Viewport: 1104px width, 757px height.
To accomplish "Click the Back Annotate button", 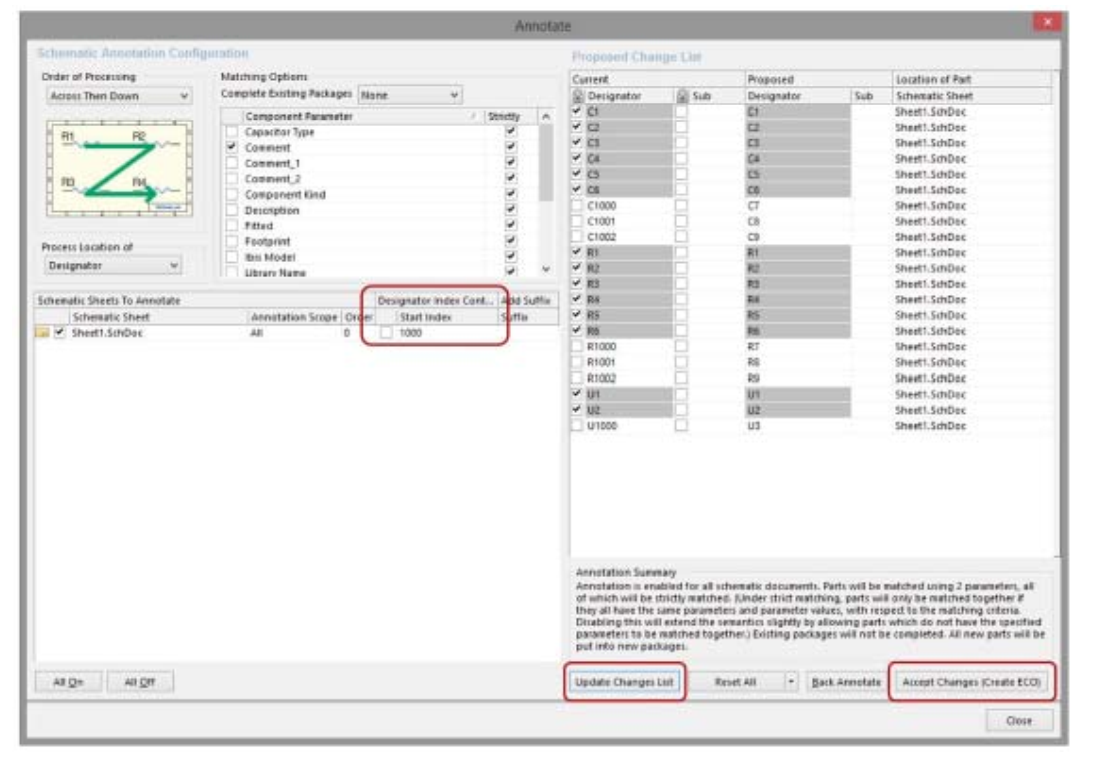I will [x=846, y=682].
